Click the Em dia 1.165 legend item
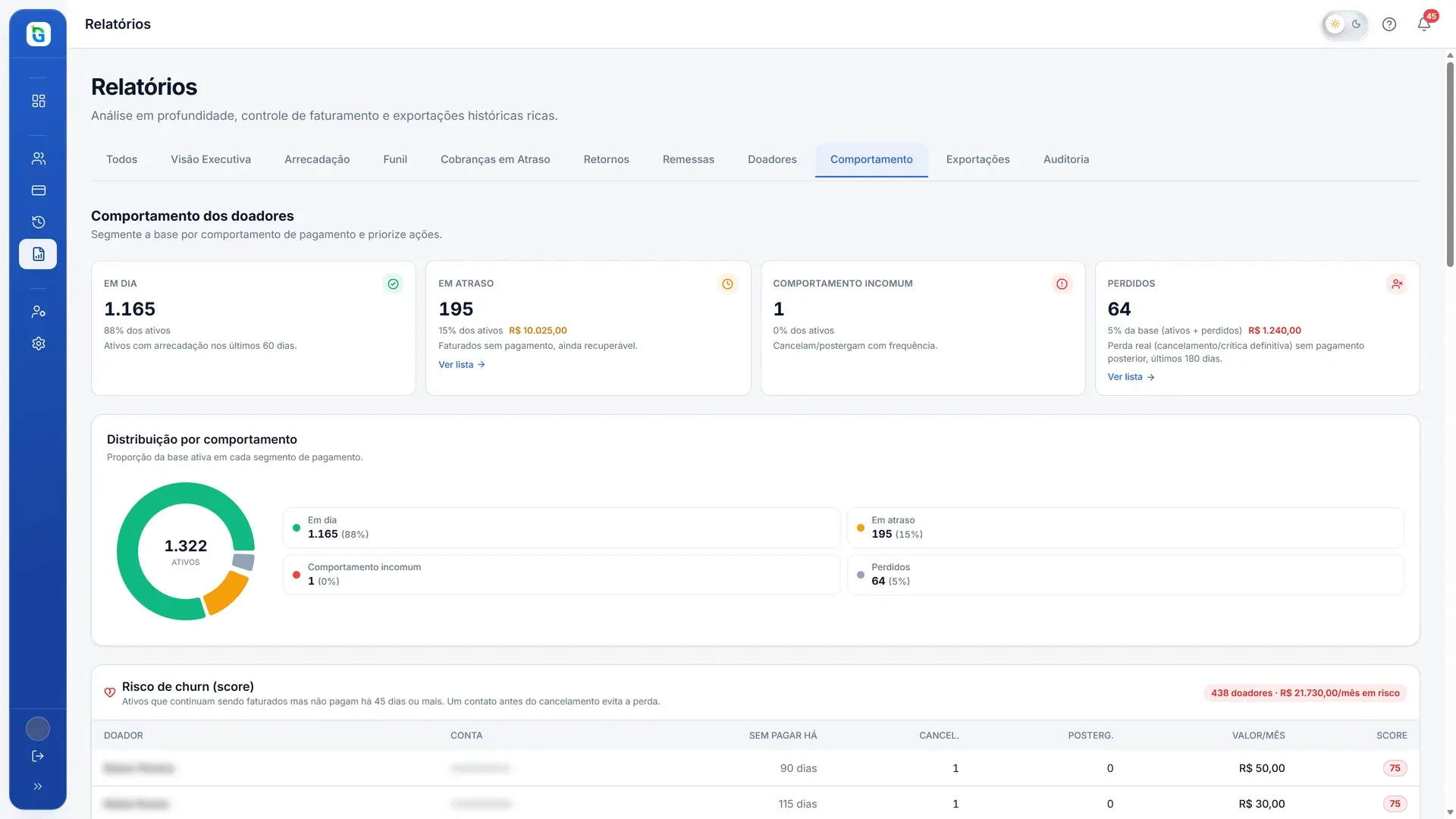 561,528
